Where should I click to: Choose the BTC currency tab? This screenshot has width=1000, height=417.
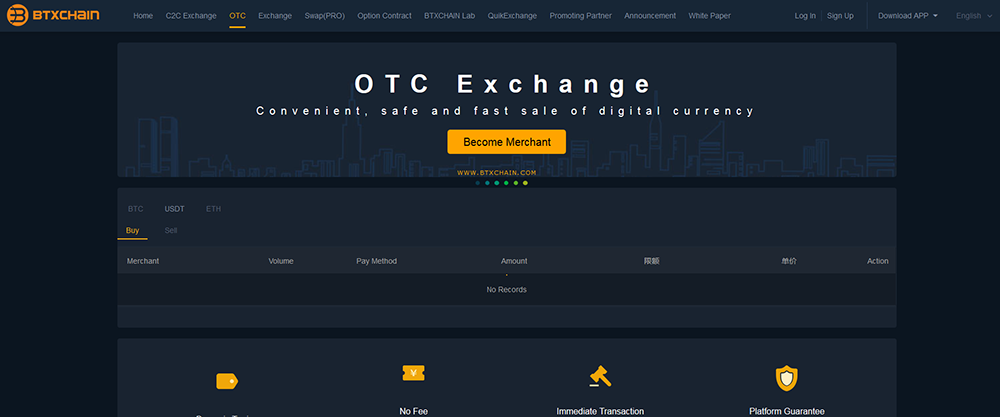click(136, 209)
